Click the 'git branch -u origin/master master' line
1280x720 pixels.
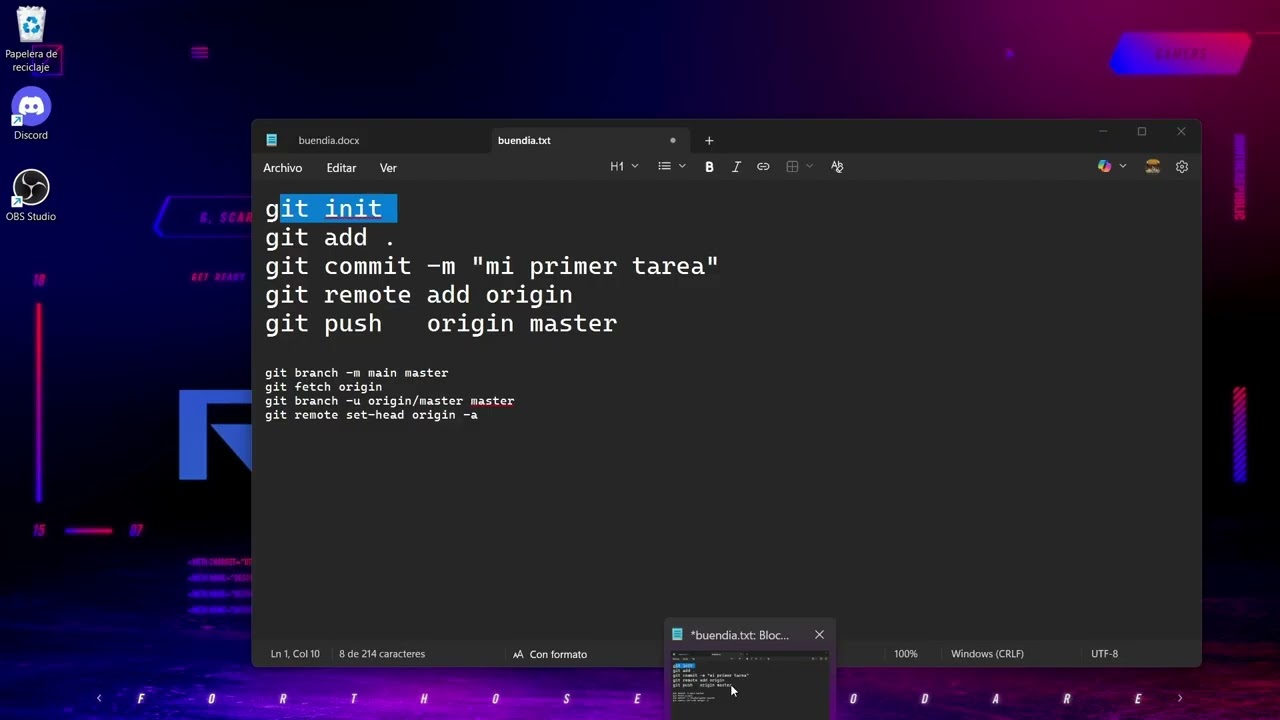tap(389, 401)
